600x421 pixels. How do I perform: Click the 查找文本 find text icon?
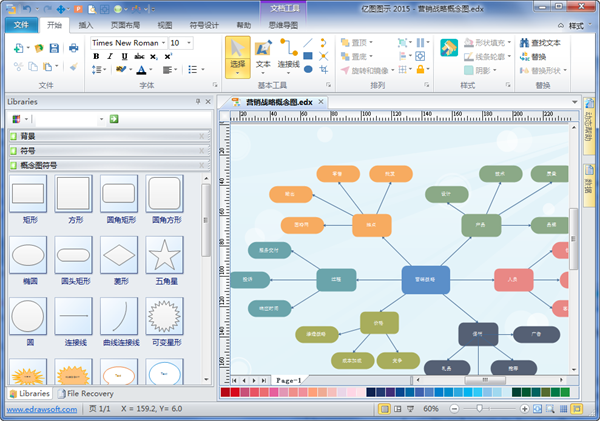pos(522,43)
